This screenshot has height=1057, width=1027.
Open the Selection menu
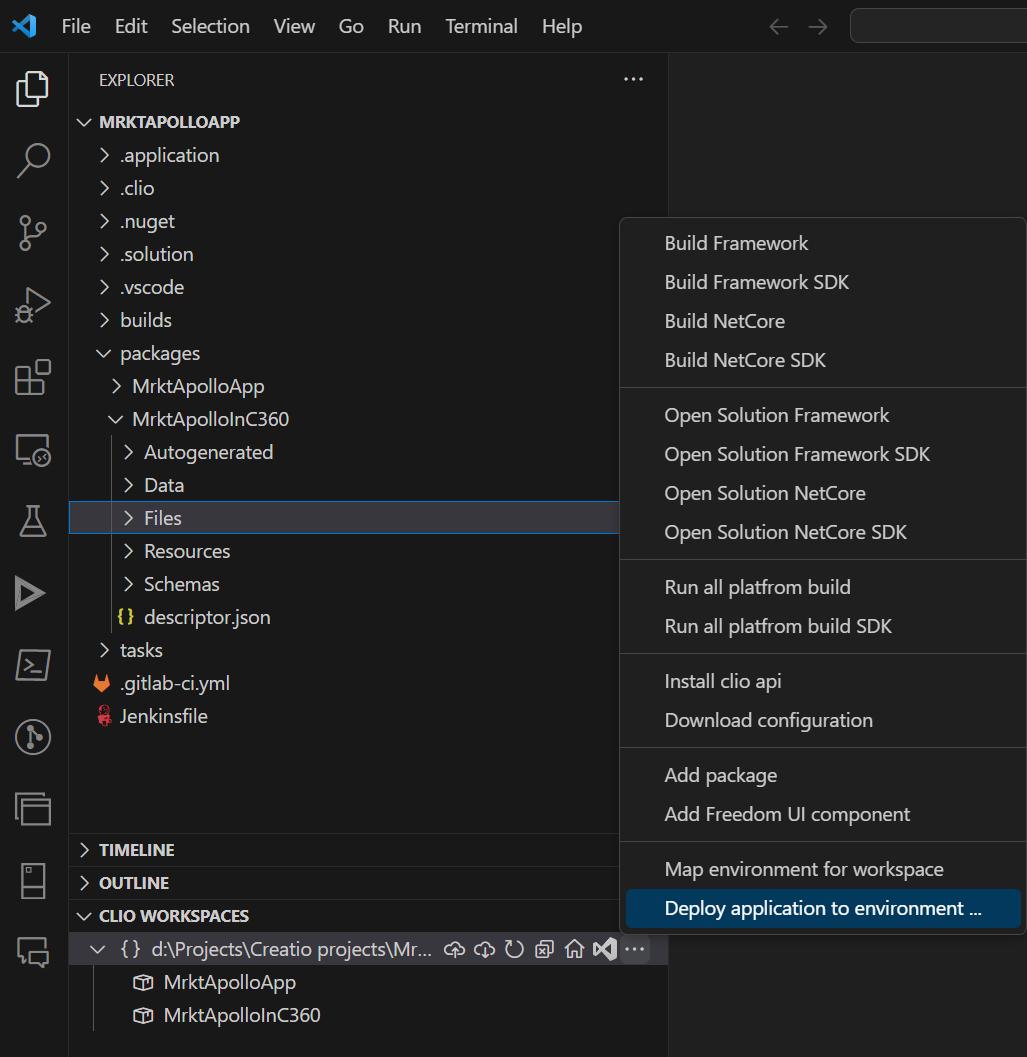click(x=210, y=26)
